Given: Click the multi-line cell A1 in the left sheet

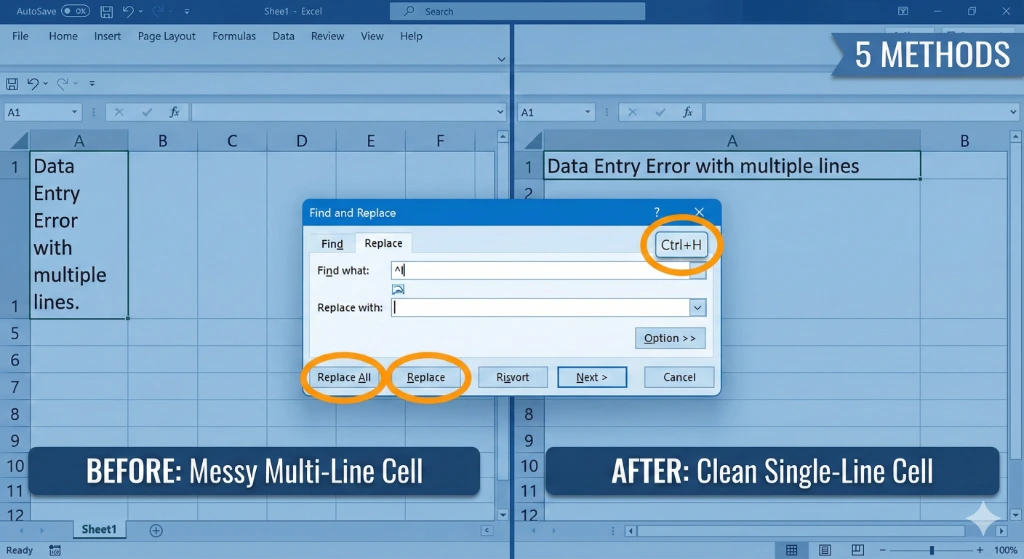Looking at the screenshot, I should (78, 234).
